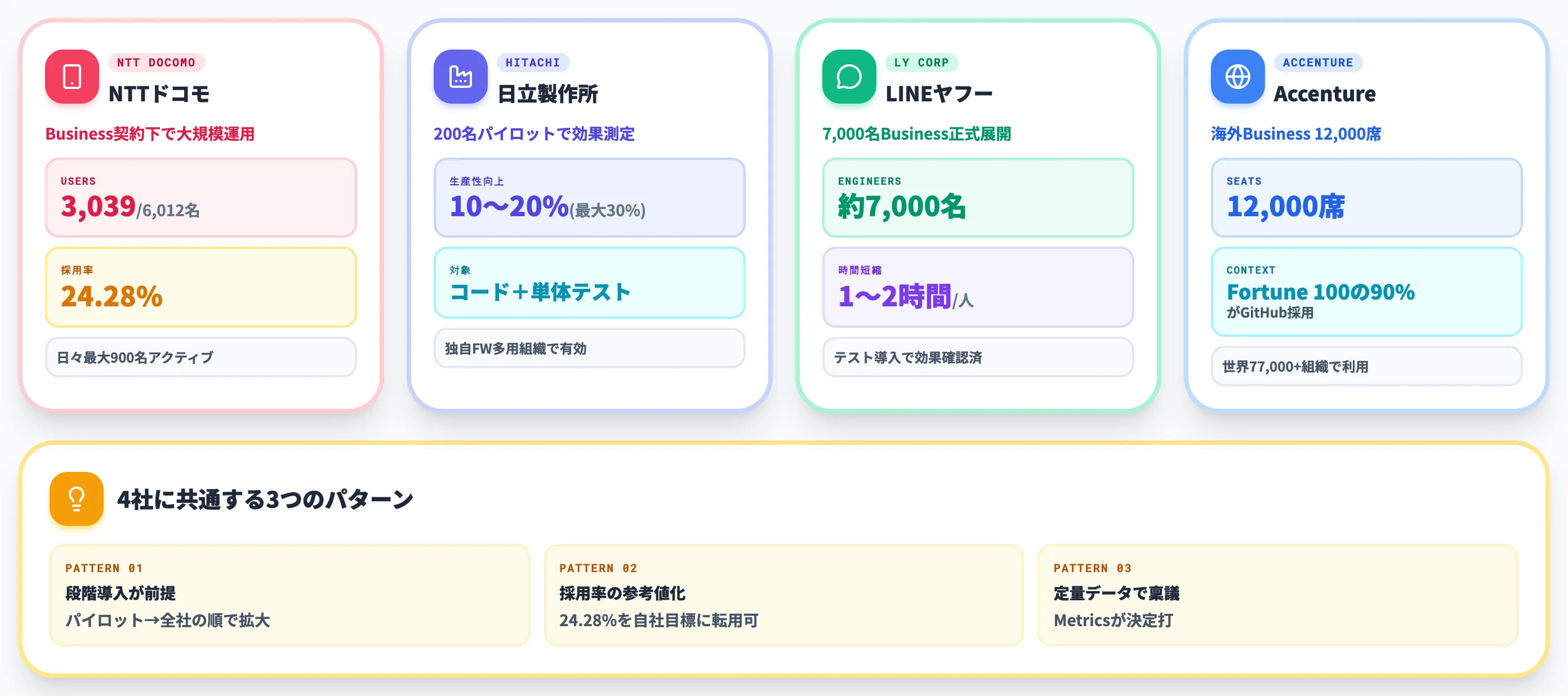Screen dimensions: 1568x696
Task: Click Business契約下で大規模運用 subtitle
Action: pyautogui.click(x=150, y=134)
